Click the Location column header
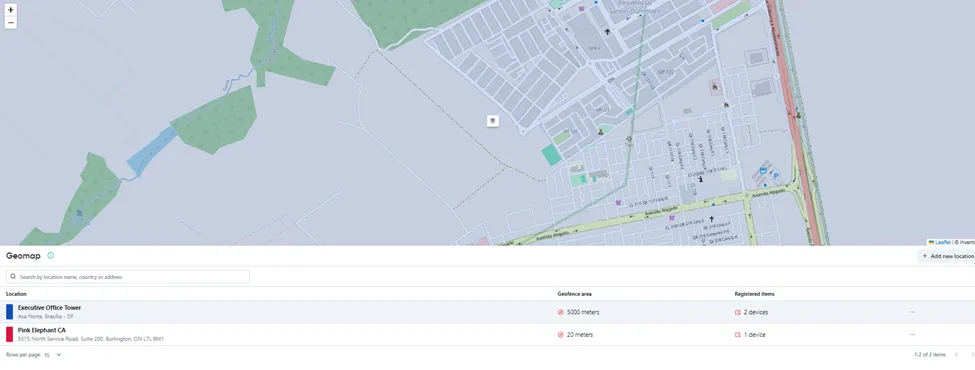Image resolution: width=975 pixels, height=370 pixels. tap(16, 294)
